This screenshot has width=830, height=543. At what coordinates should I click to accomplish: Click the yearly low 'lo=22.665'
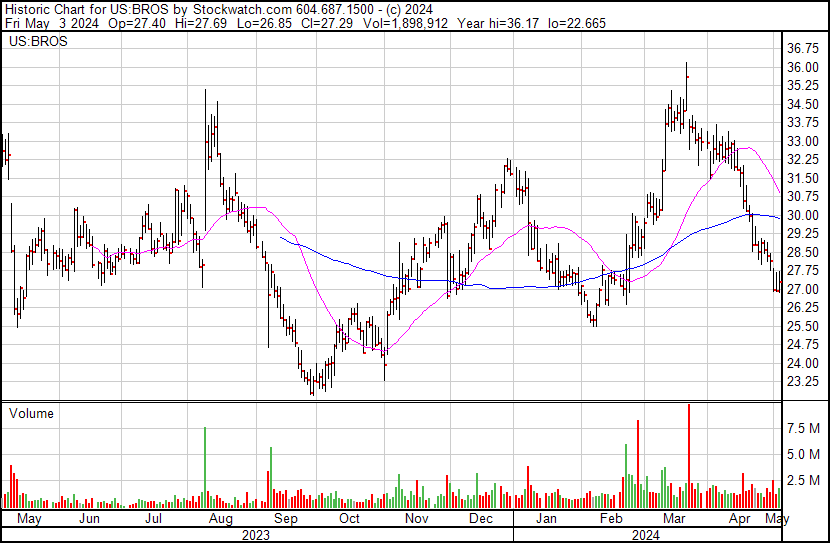[577, 23]
